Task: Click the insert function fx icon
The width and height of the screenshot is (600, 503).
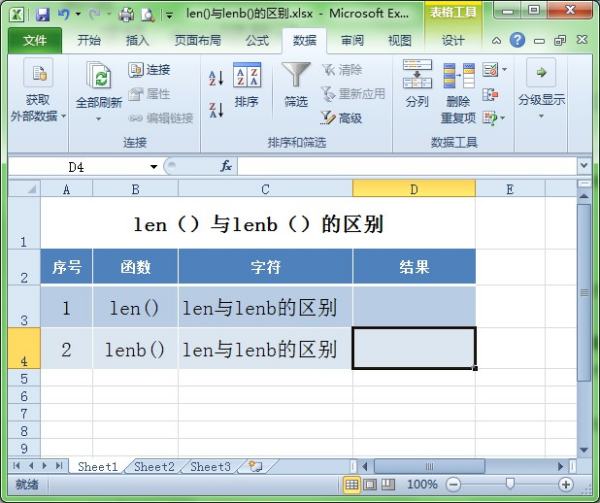Action: (x=225, y=166)
